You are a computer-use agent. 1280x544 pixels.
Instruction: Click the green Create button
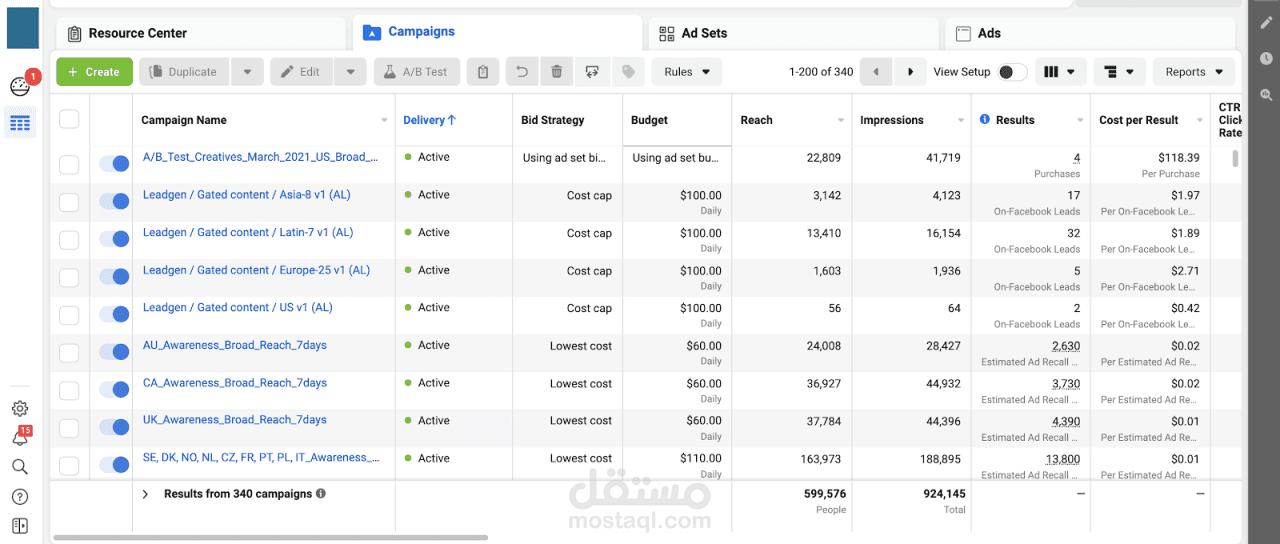pyautogui.click(x=94, y=72)
